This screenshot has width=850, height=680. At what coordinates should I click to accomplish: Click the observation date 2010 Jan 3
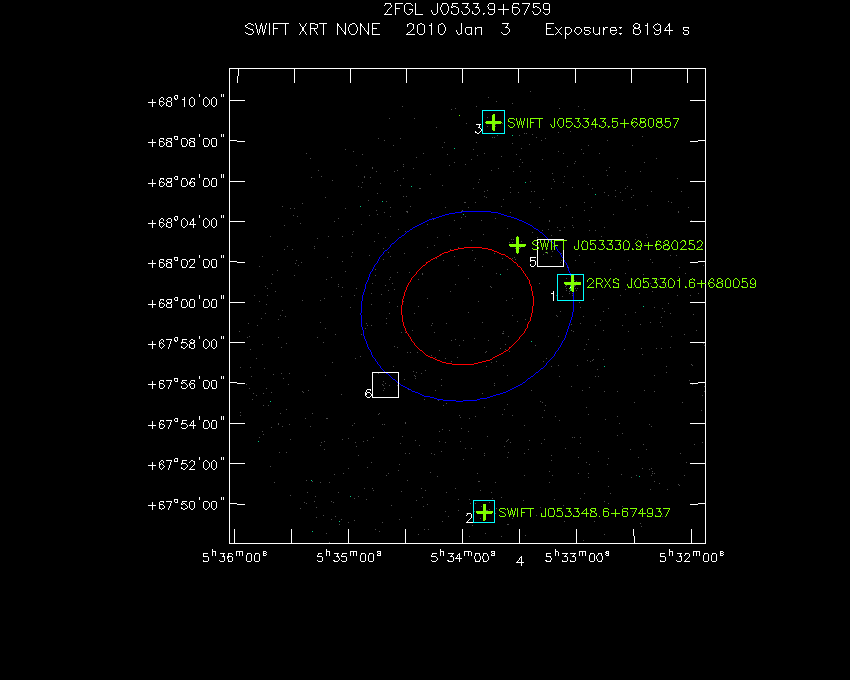click(x=458, y=29)
